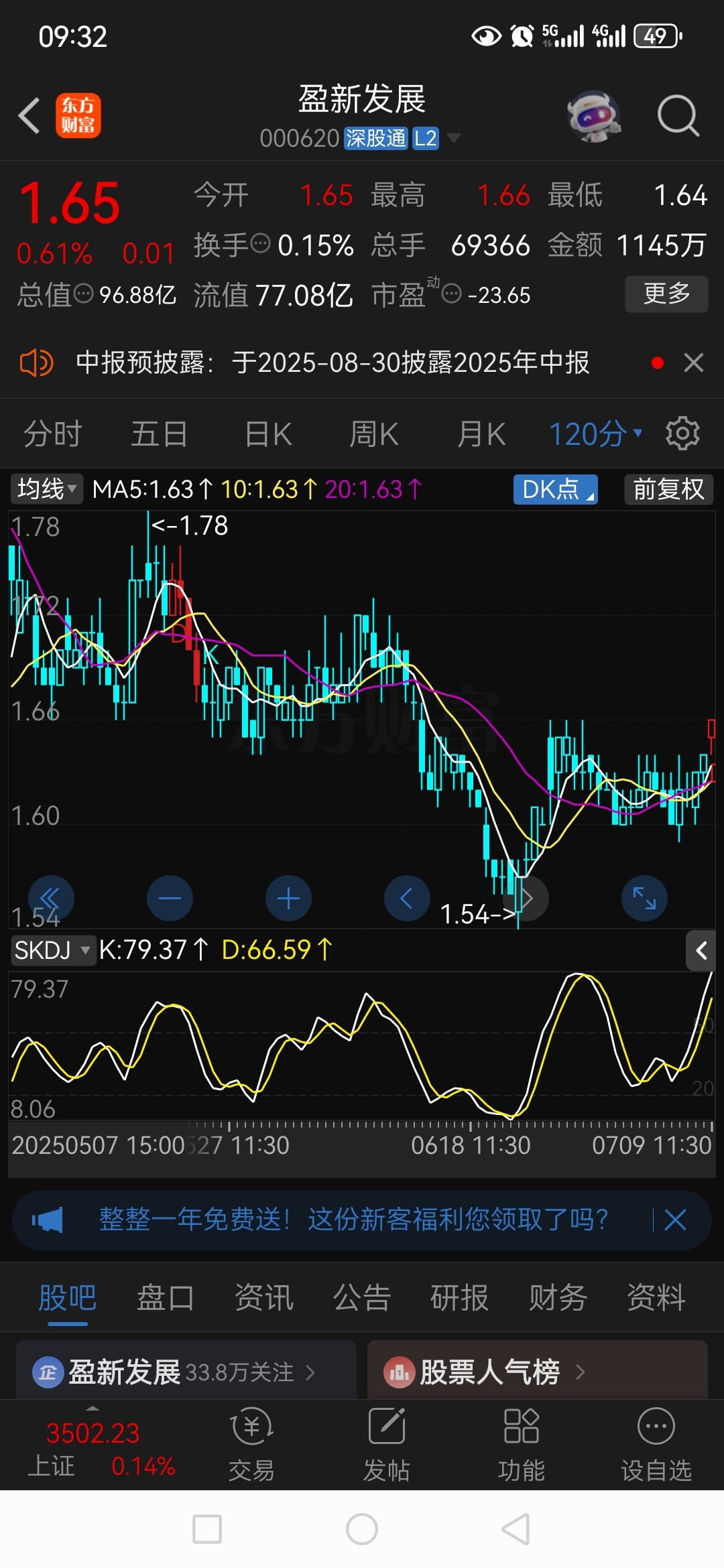The image size is (724, 1568).
Task: Zoom in chart with plus button
Action: (288, 898)
